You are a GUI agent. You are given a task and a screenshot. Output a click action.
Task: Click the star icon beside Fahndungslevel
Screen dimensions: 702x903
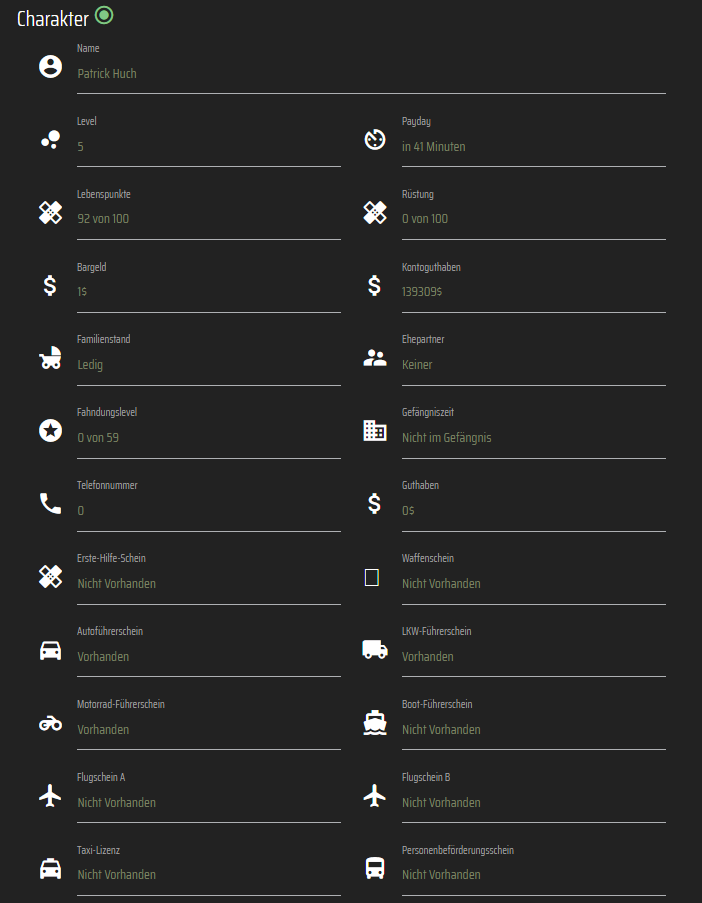[x=51, y=430]
